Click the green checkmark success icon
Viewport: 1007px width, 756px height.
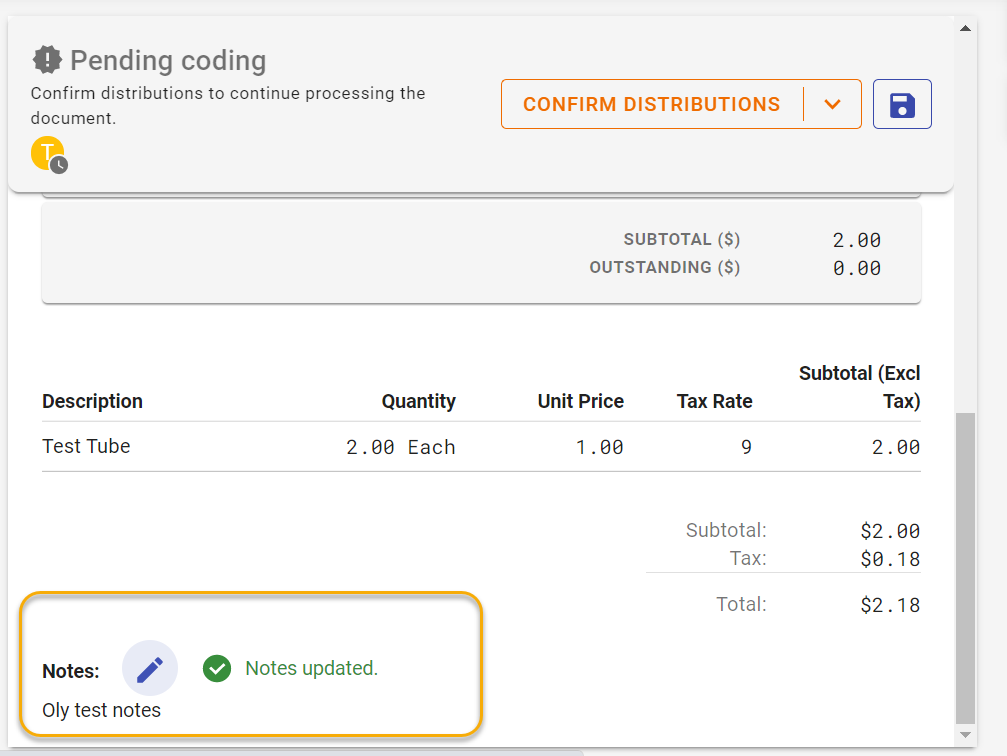[217, 669]
